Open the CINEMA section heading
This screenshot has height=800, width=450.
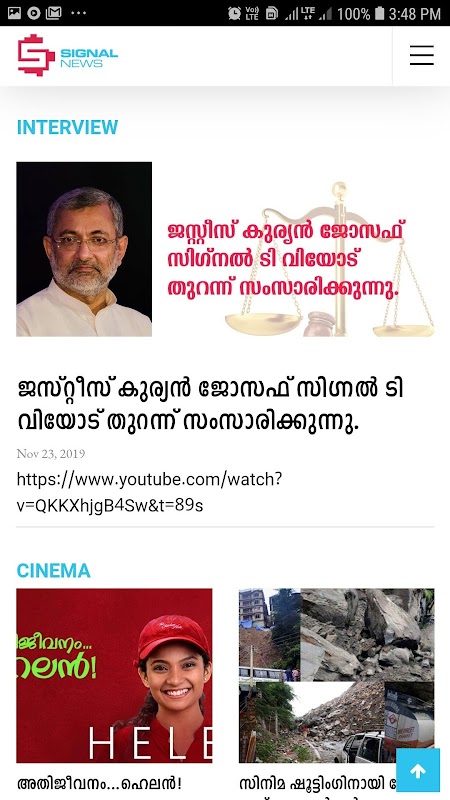[x=54, y=570]
